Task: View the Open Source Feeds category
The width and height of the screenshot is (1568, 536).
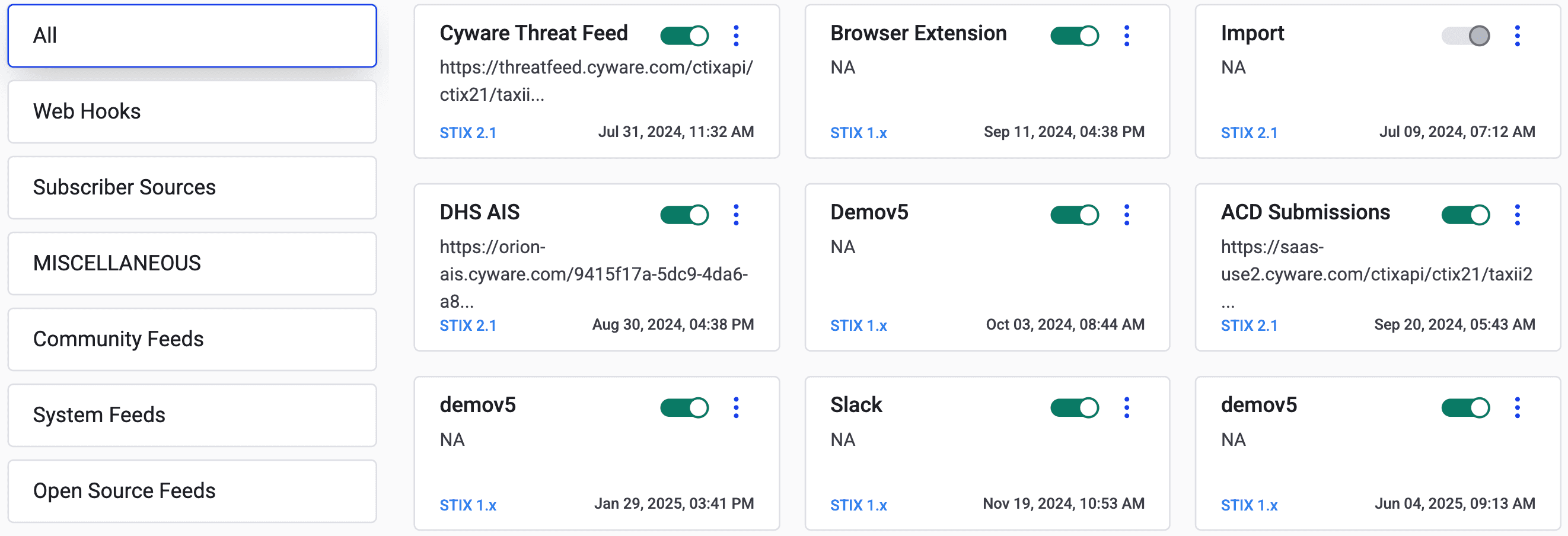Action: pyautogui.click(x=192, y=491)
